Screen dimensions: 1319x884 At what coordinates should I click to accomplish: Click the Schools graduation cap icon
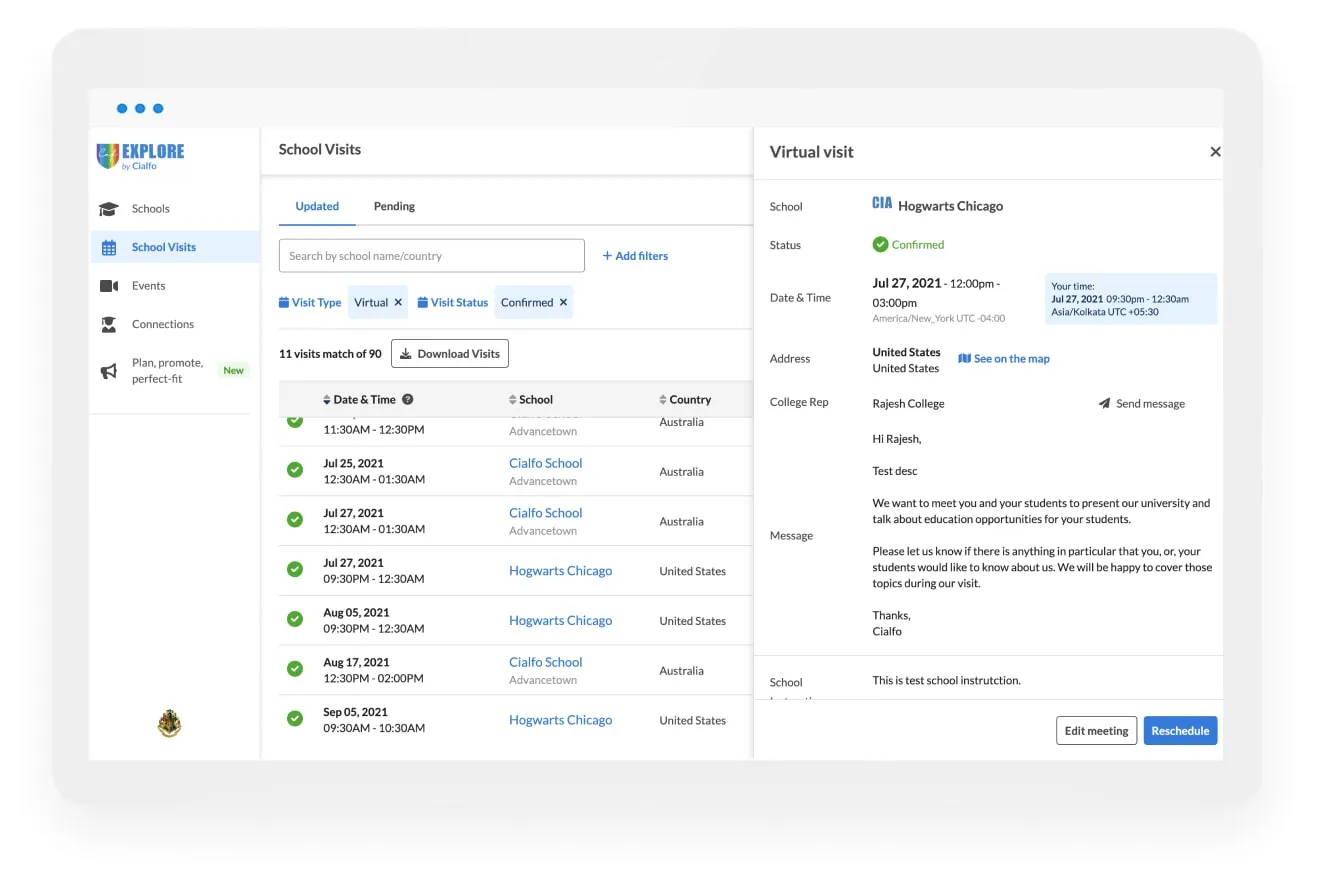point(108,209)
